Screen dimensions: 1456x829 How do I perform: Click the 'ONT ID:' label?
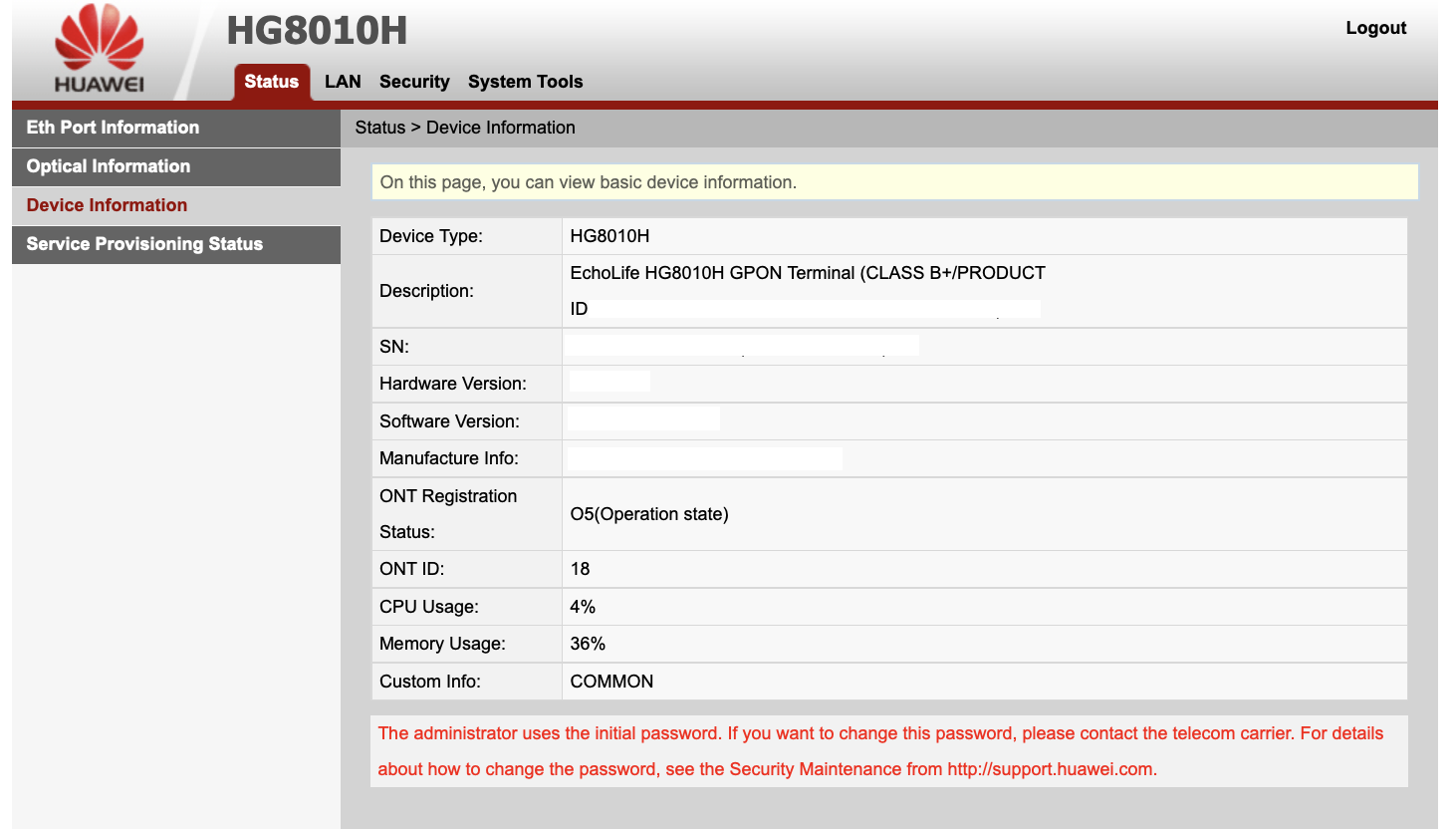(x=412, y=569)
